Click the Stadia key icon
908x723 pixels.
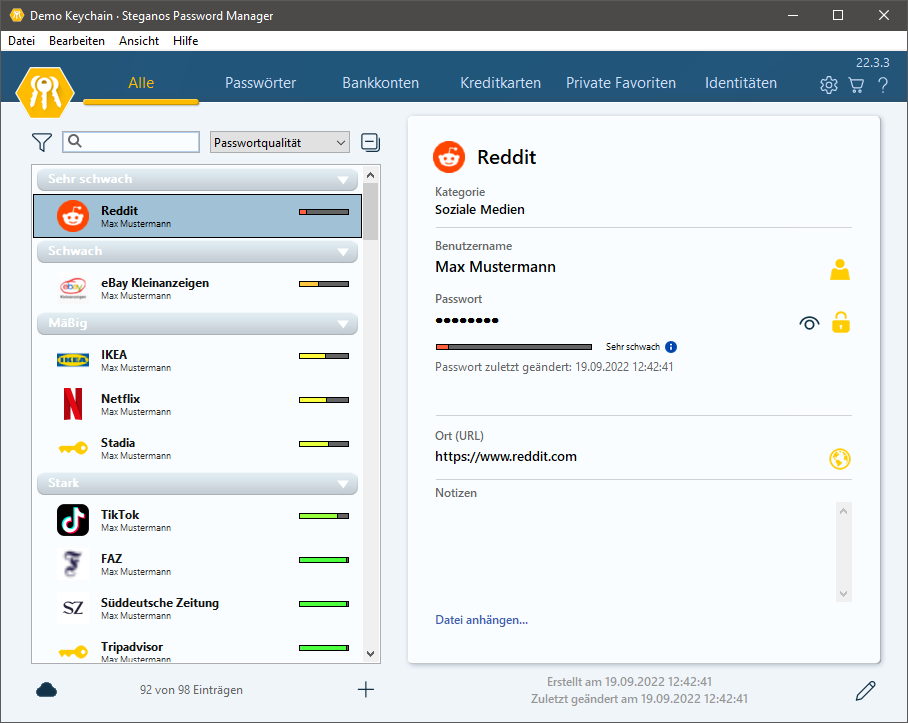tap(73, 448)
